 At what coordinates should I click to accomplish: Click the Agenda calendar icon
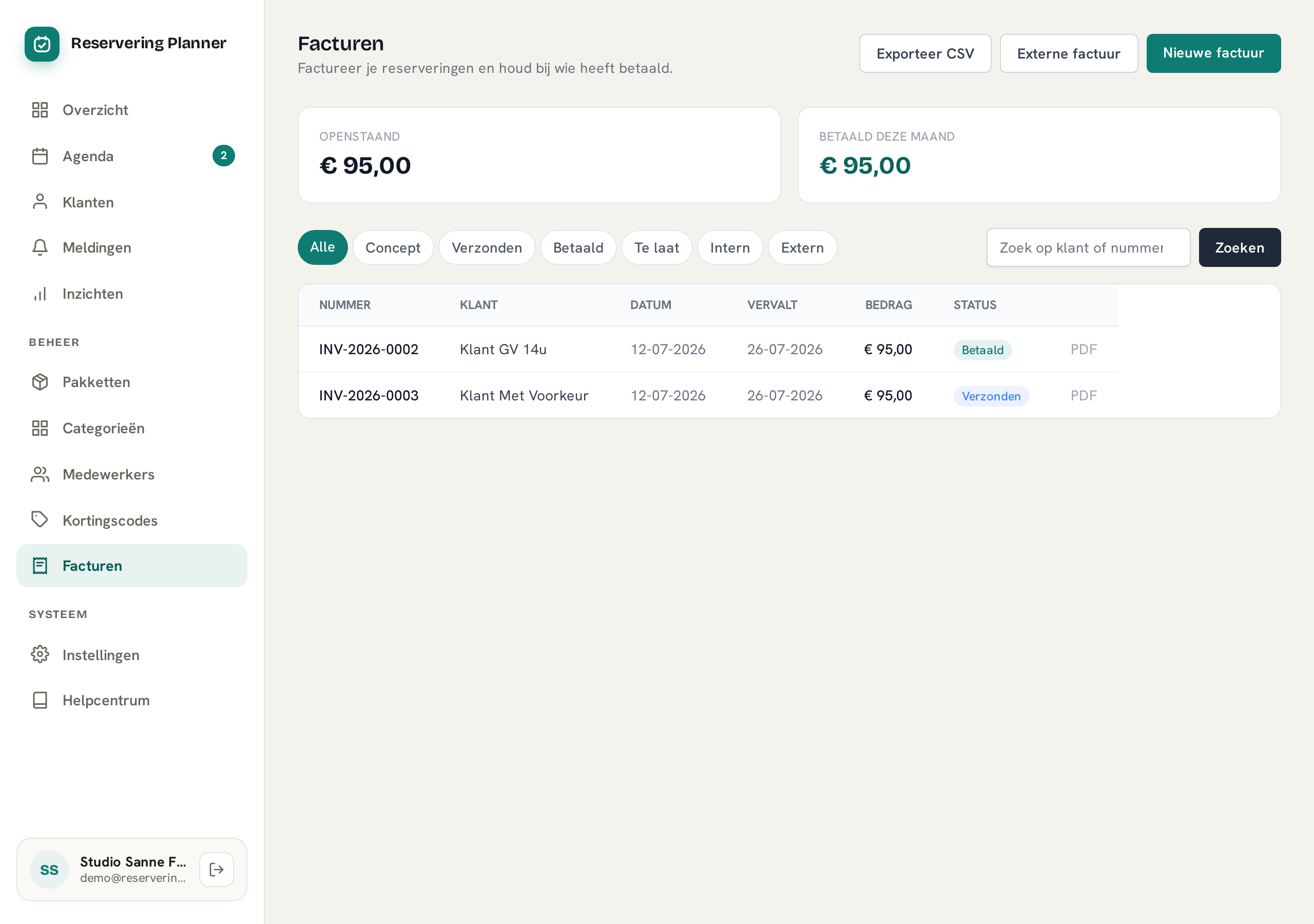pos(40,156)
